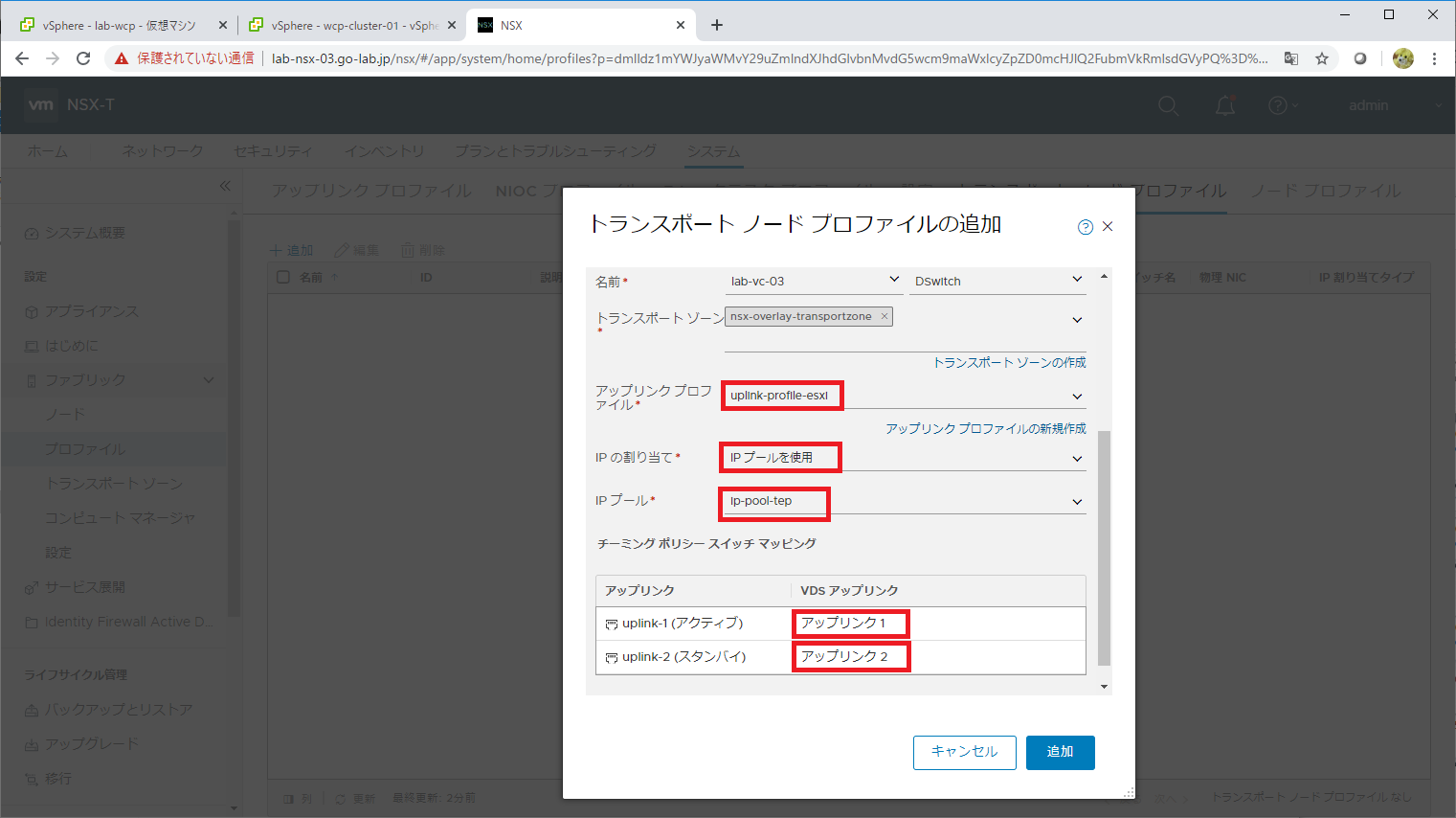This screenshot has height=818, width=1456.
Task: Open the System tab
Action: pyautogui.click(x=713, y=151)
